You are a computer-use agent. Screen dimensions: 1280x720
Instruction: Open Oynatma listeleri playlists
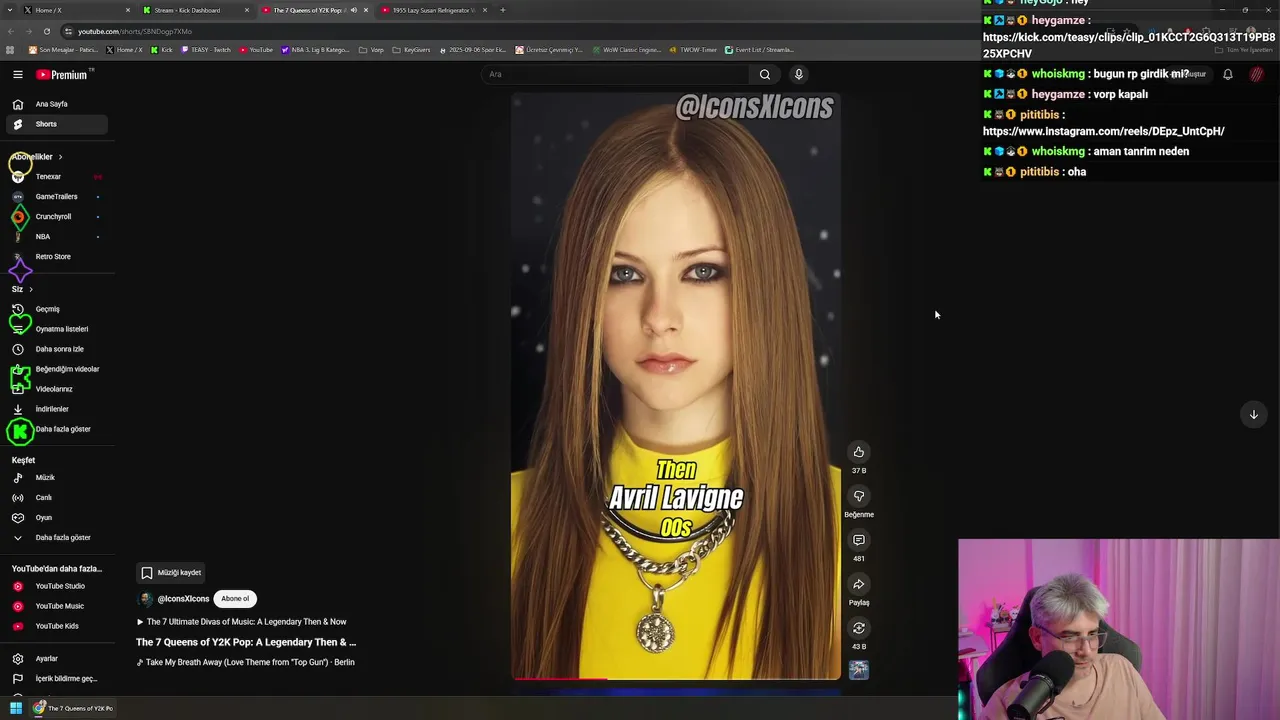point(58,329)
